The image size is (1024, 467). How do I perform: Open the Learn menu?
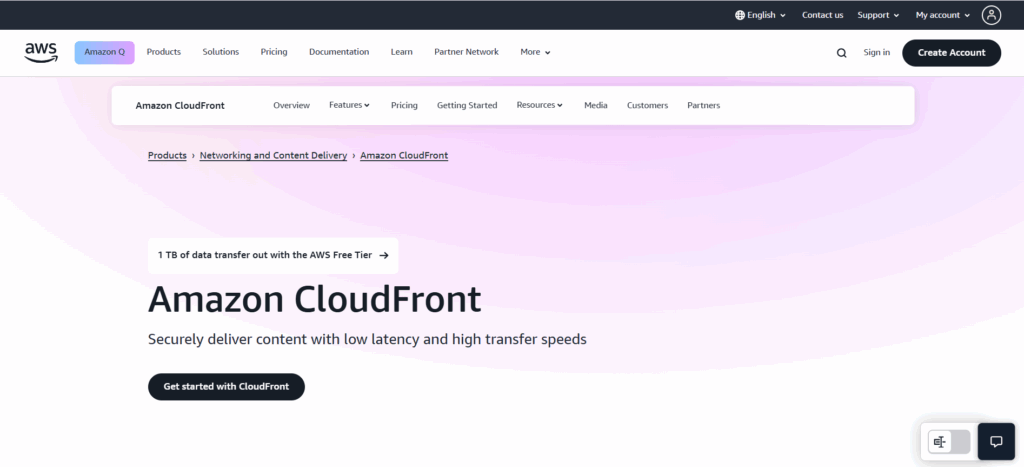coord(402,52)
